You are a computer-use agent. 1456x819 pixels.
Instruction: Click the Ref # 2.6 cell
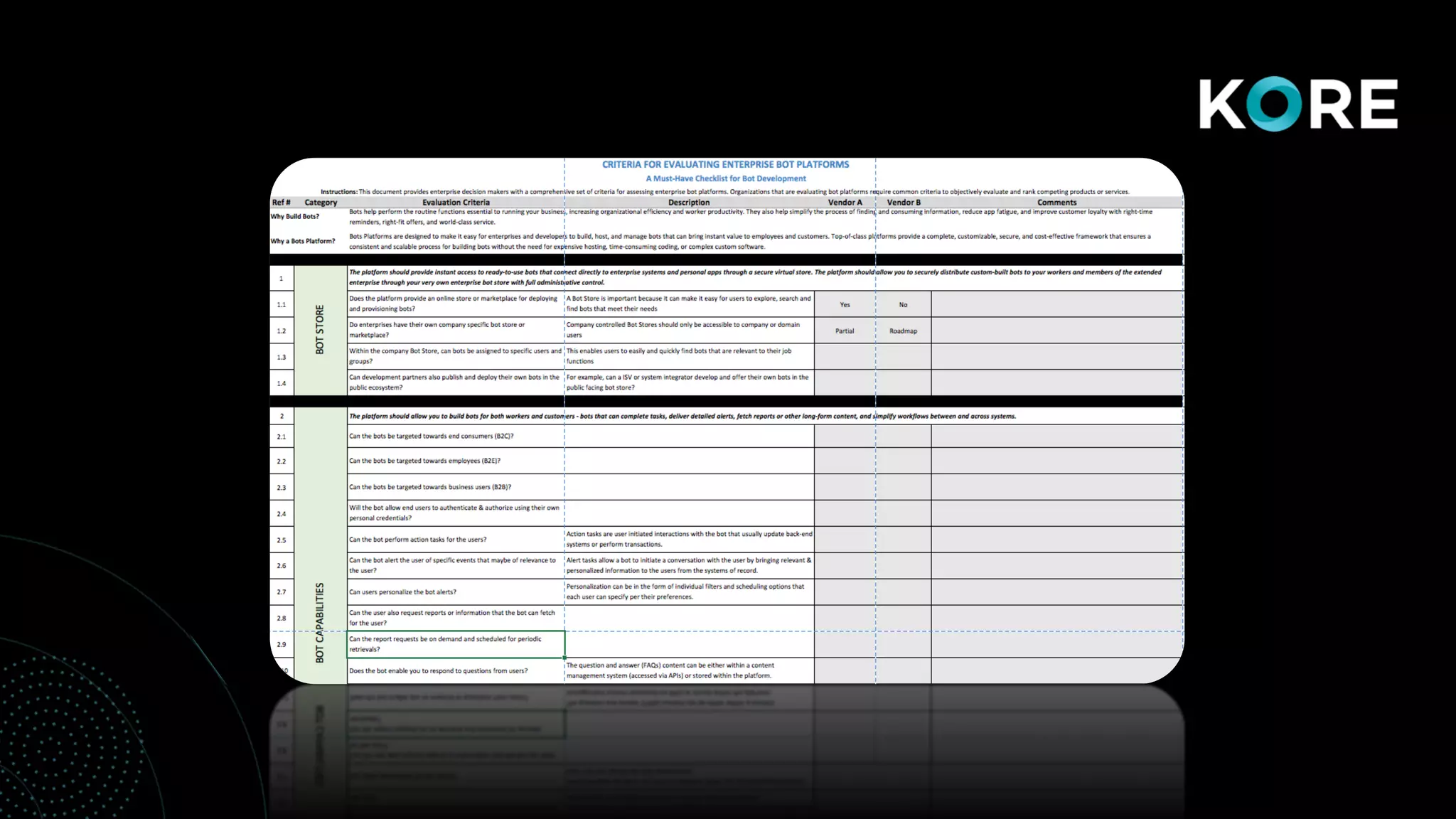[x=282, y=566]
